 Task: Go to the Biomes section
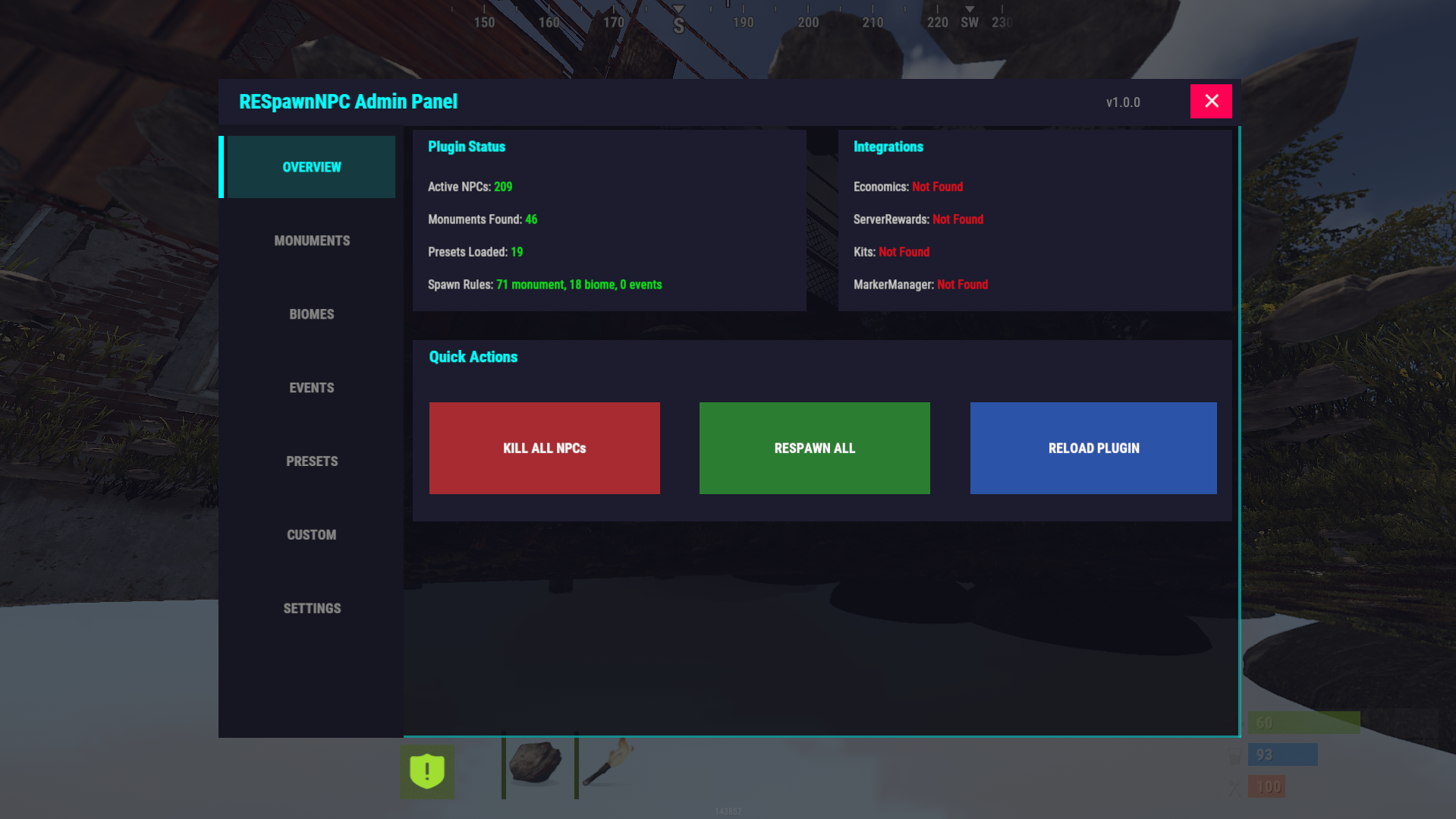[311, 314]
